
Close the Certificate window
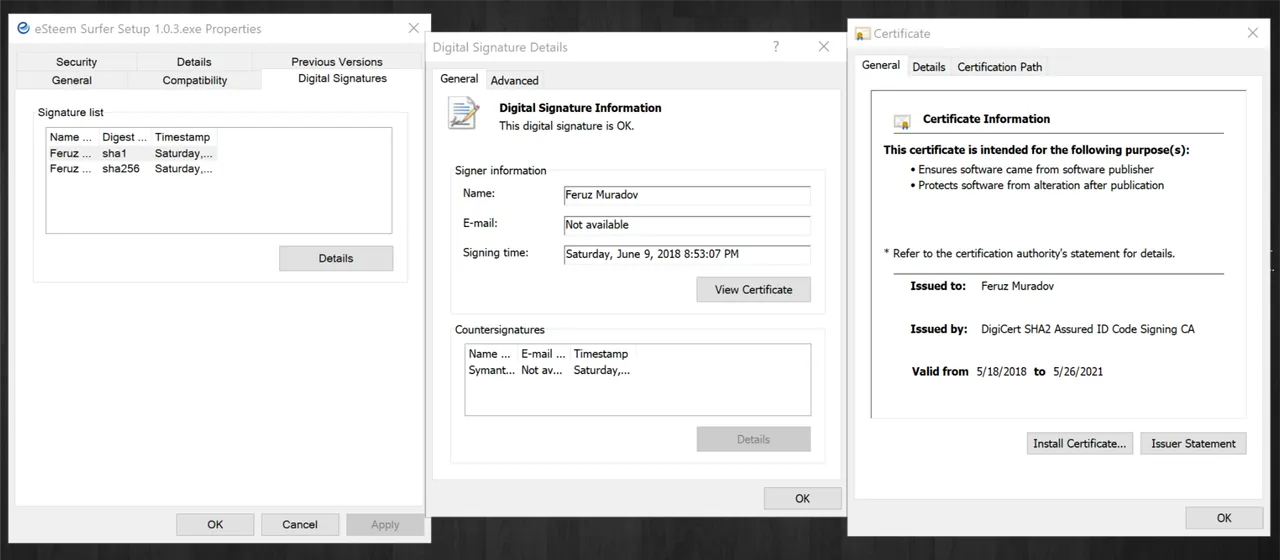[1253, 33]
